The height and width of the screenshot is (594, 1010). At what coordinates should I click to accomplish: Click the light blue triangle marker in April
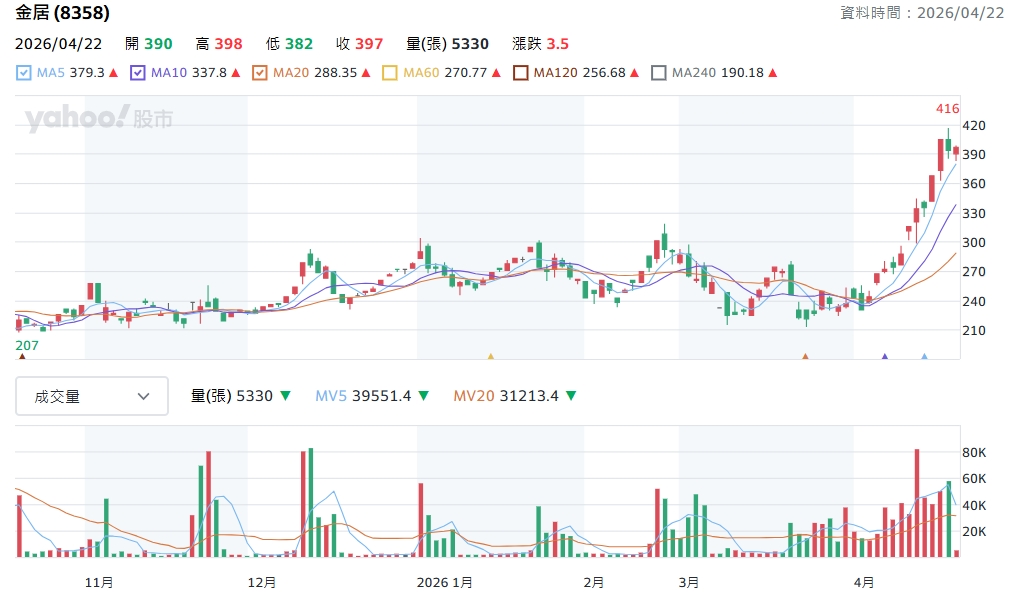point(924,356)
